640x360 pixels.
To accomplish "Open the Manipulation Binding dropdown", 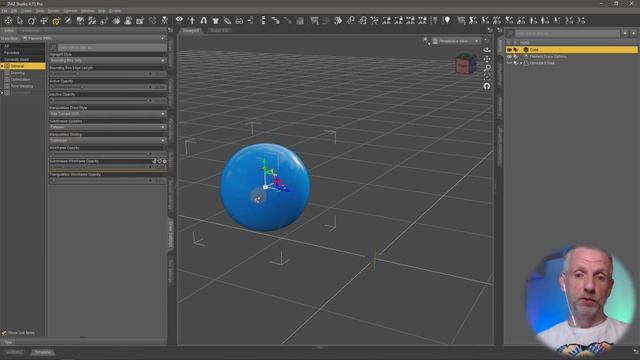I will (x=108, y=140).
